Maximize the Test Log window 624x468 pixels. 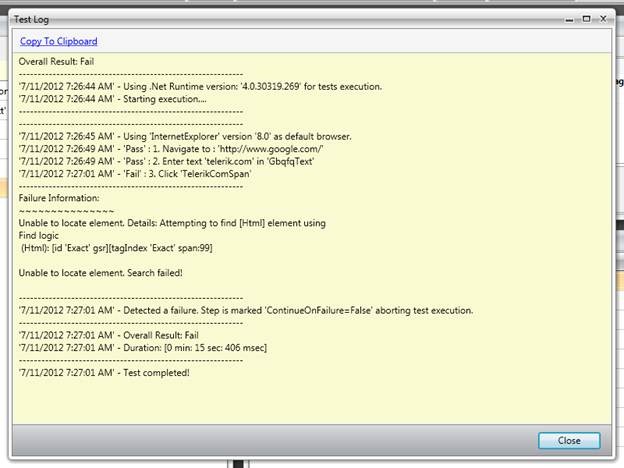point(586,18)
